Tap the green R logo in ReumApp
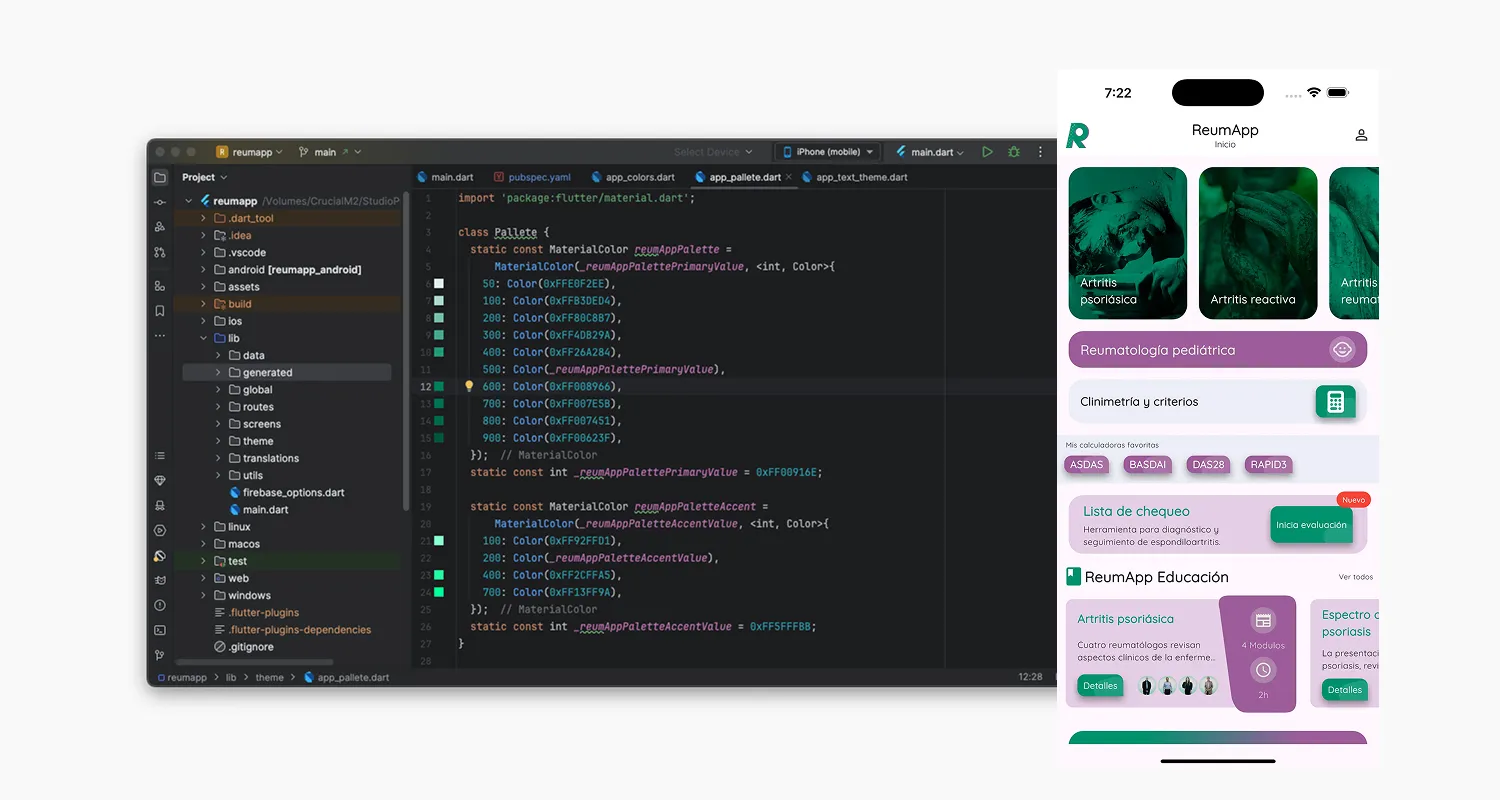1500x800 pixels. 1077,136
